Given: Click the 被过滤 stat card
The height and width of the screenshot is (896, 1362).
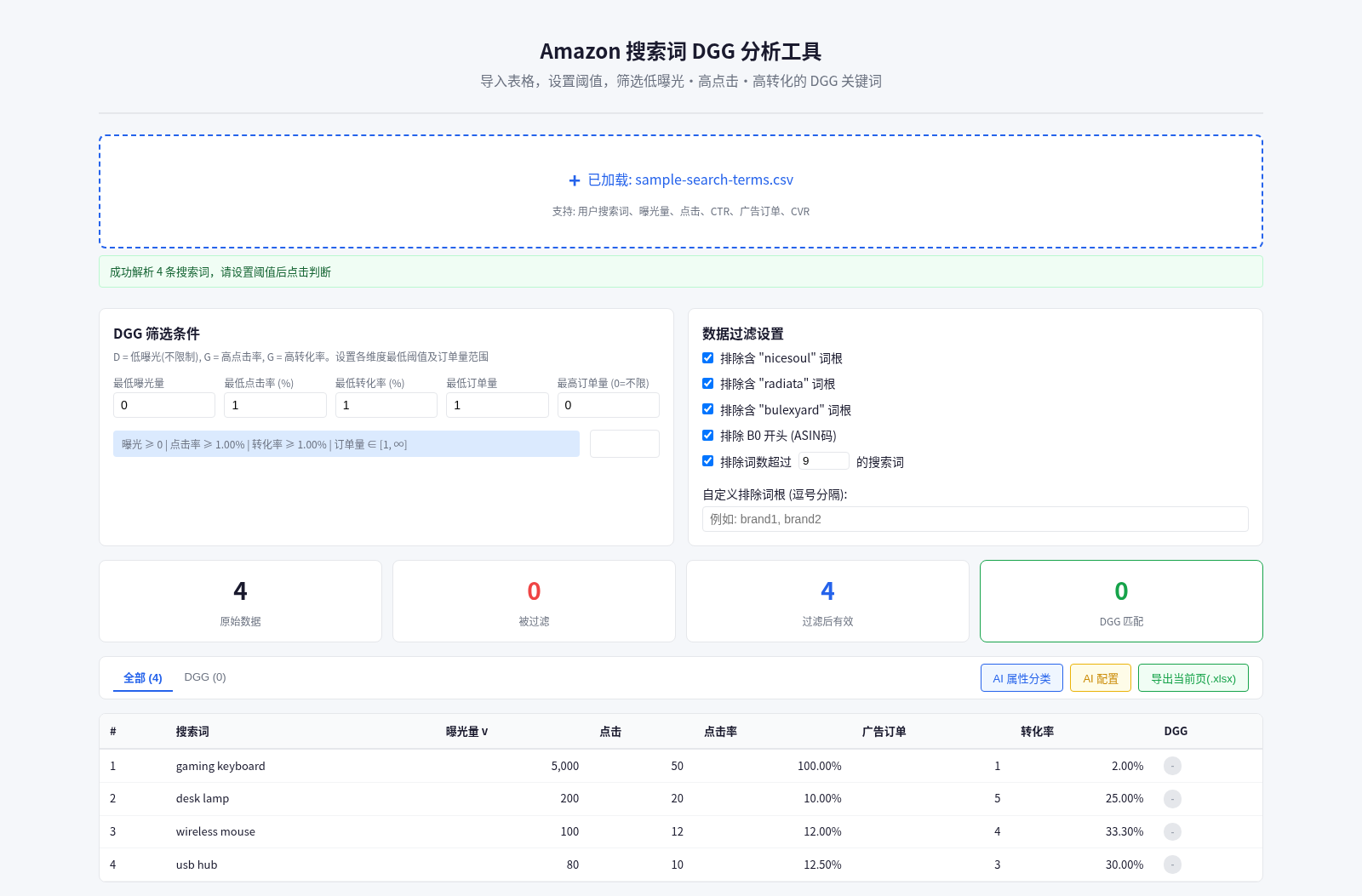Looking at the screenshot, I should coord(534,601).
